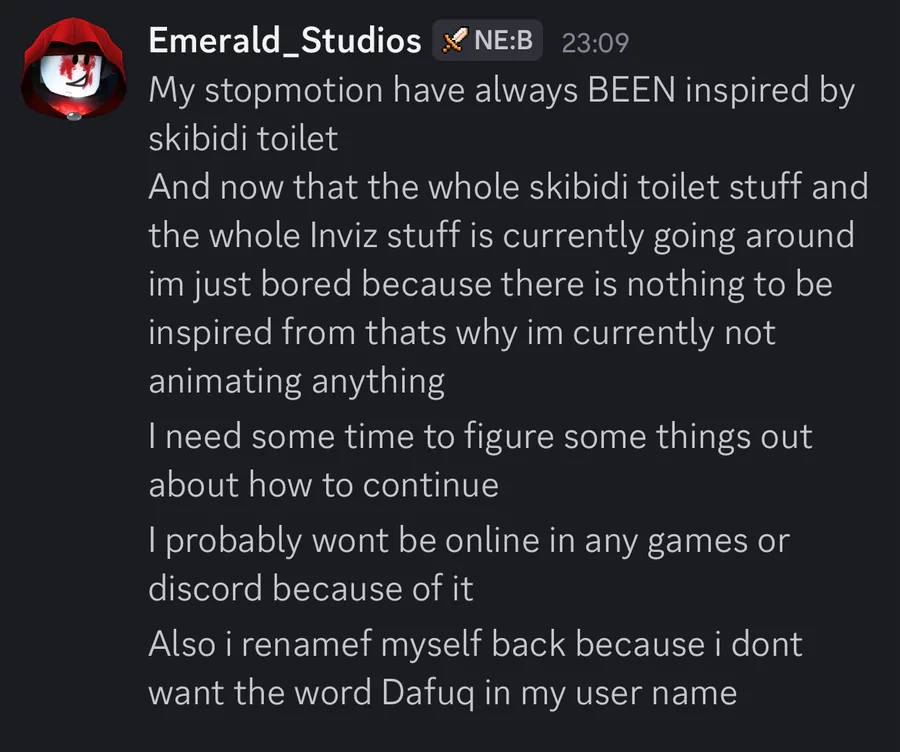900x752 pixels.
Task: Select the message starting "Also i renamef"
Action: pos(475,645)
